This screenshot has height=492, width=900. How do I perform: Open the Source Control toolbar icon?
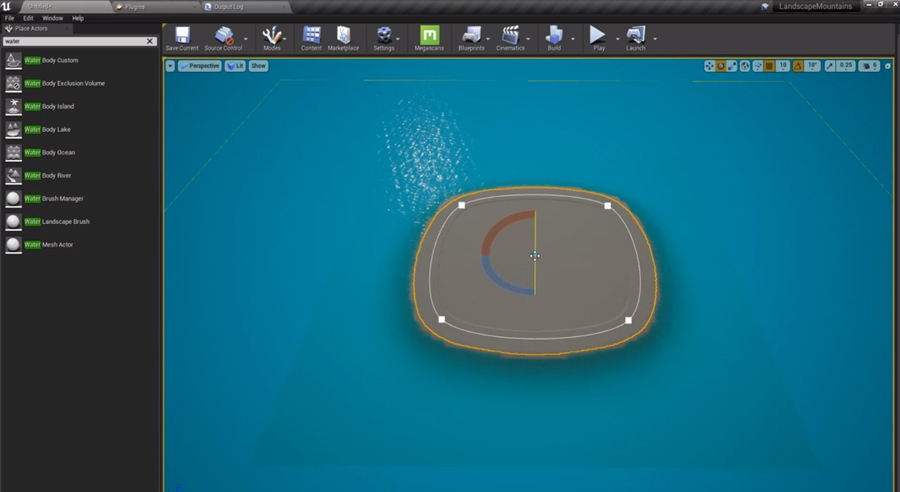click(x=222, y=38)
